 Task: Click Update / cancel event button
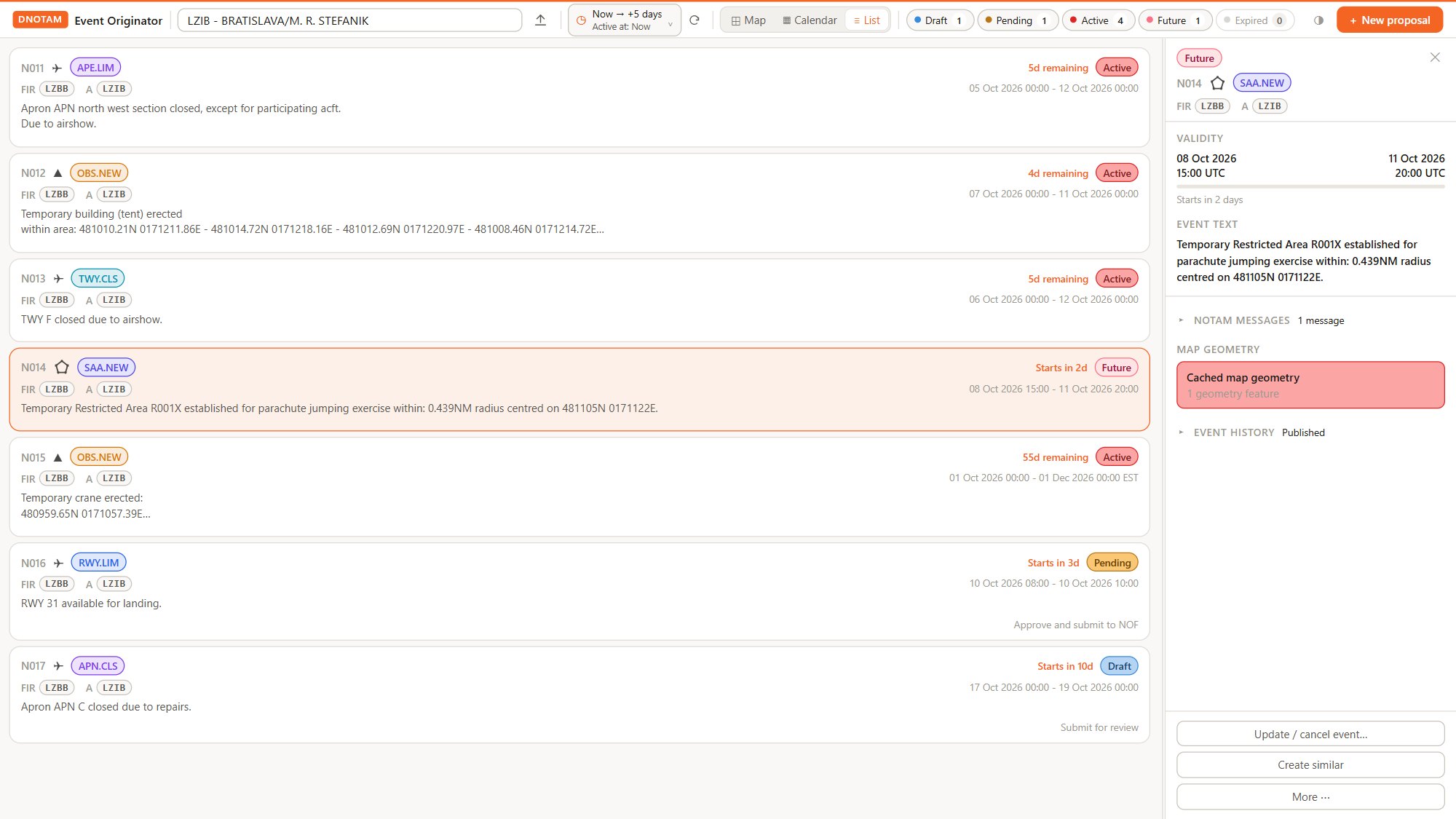point(1310,735)
